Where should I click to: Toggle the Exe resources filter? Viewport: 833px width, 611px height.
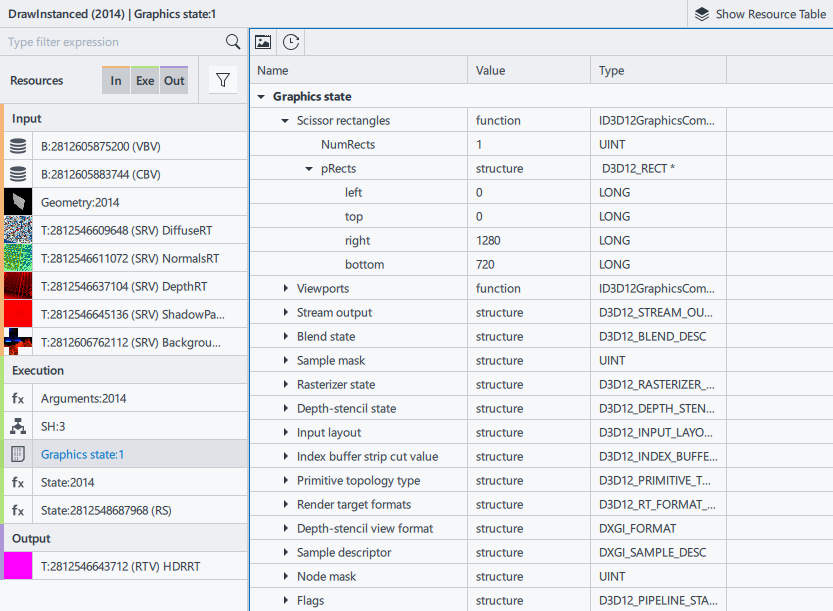145,81
